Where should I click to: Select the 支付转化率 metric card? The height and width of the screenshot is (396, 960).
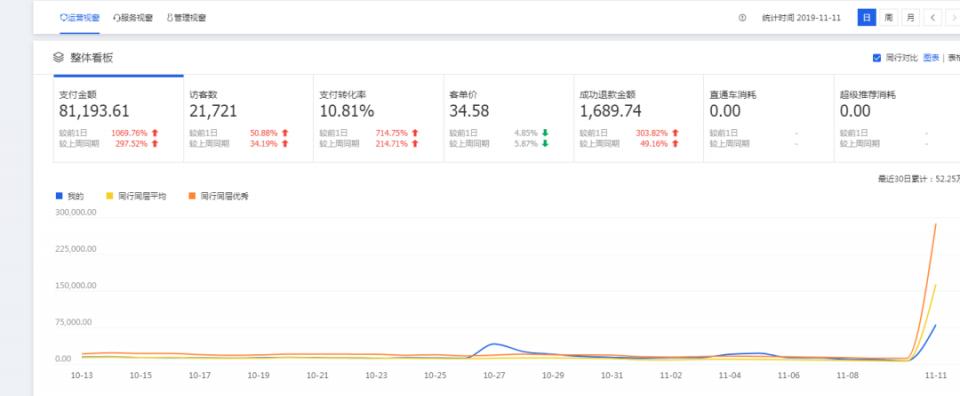(378, 119)
